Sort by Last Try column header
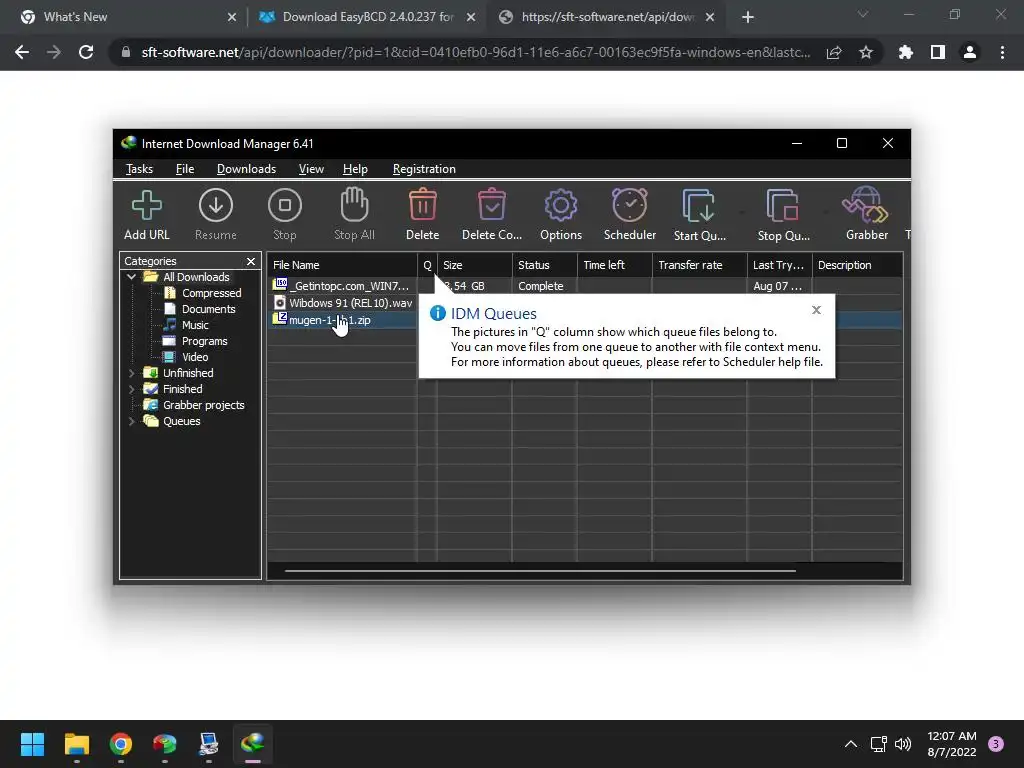The height and width of the screenshot is (768, 1024). pos(779,265)
